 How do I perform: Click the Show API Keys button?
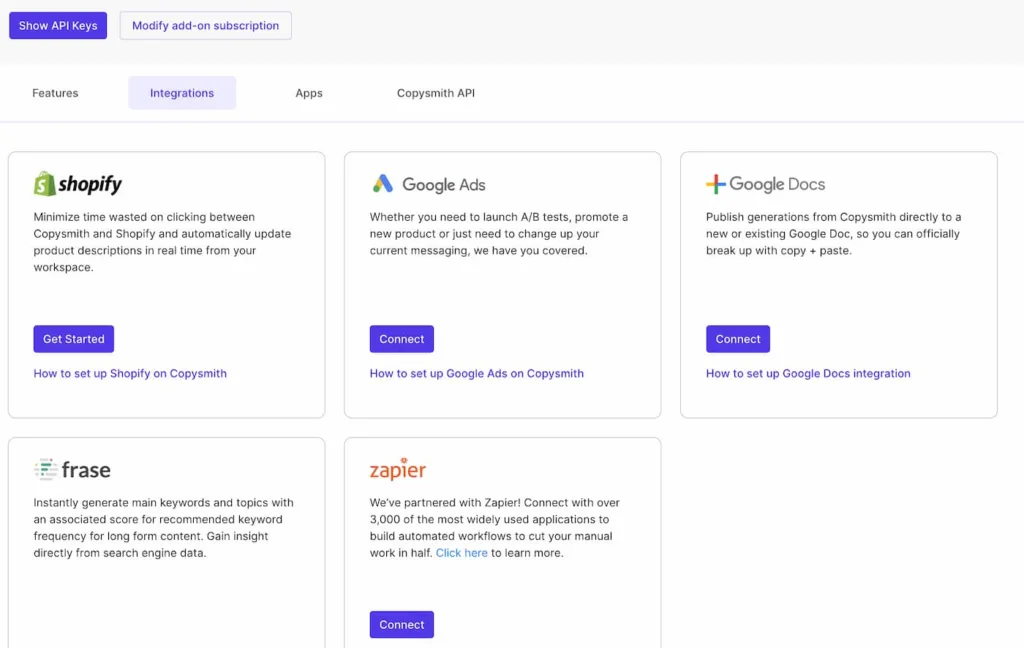tap(58, 25)
